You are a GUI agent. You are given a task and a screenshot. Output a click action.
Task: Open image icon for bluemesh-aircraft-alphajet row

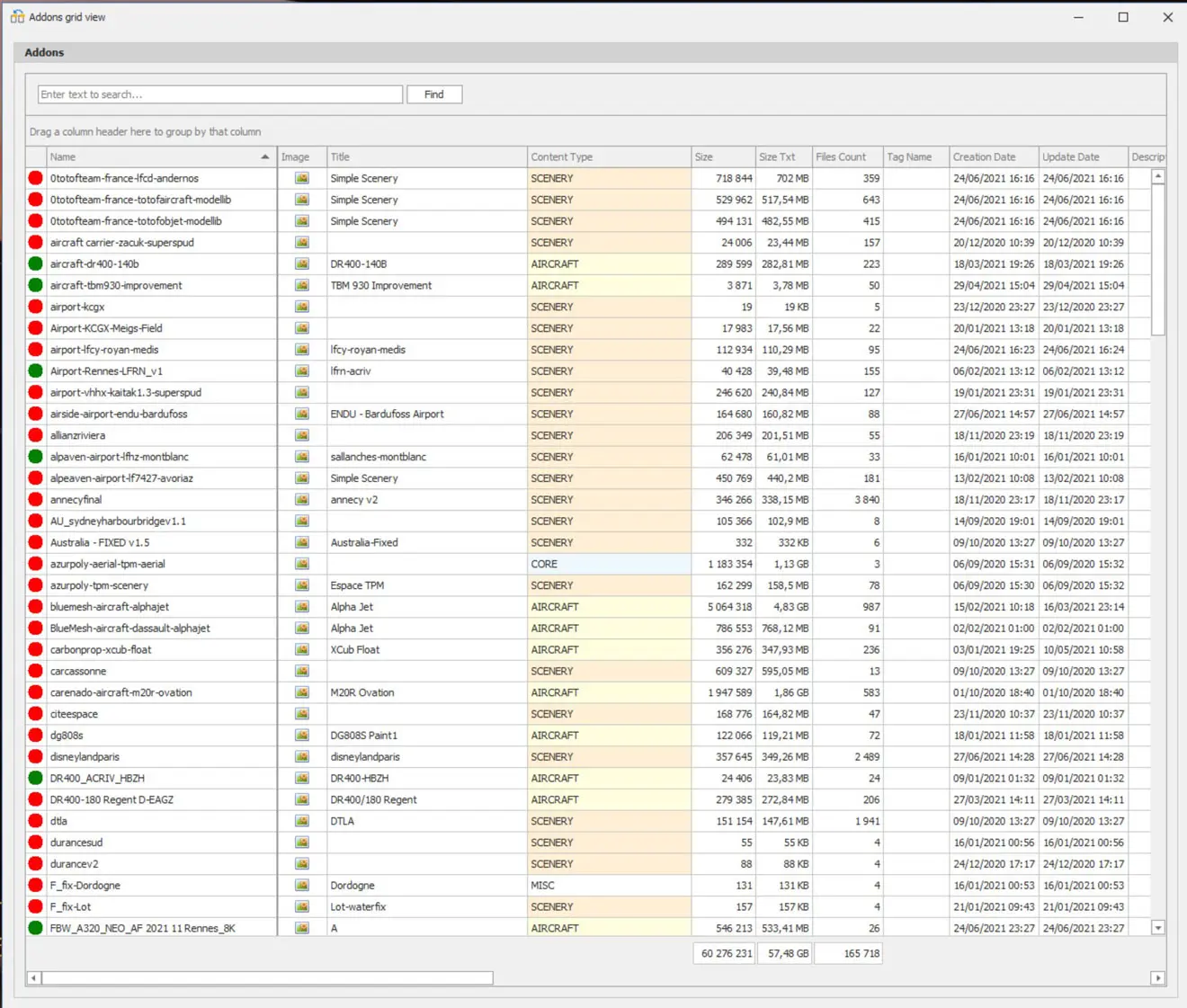tap(302, 607)
